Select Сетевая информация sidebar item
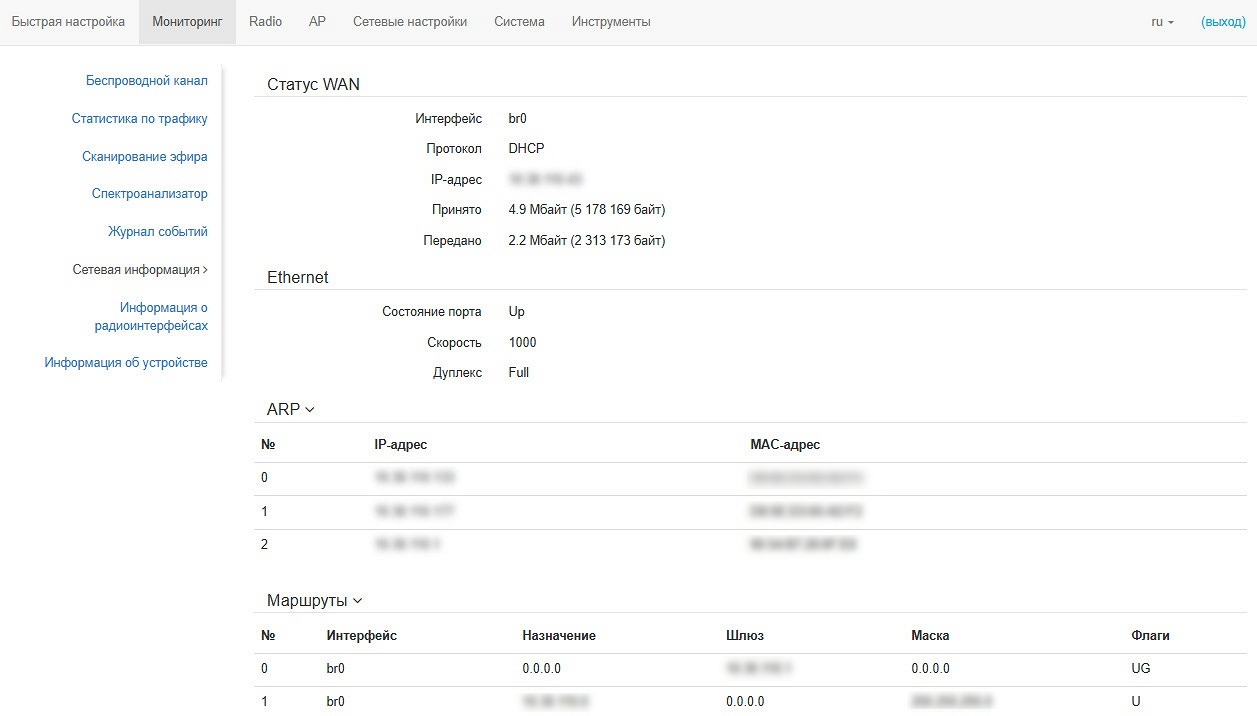Image resolution: width=1257 pixels, height=716 pixels. tap(140, 269)
